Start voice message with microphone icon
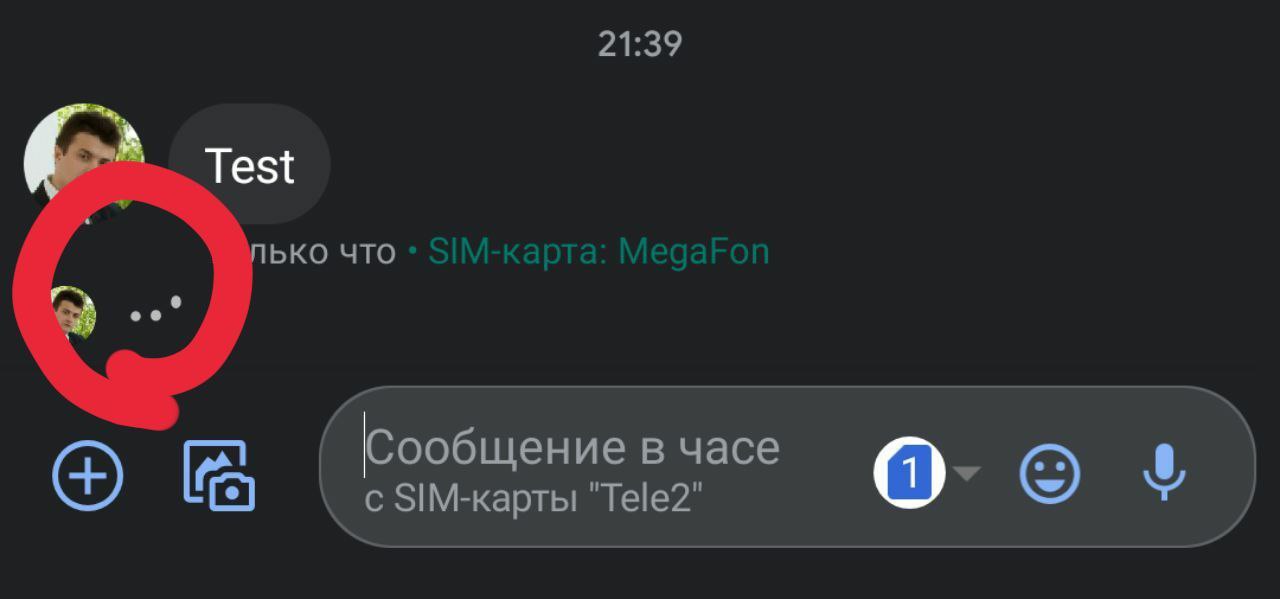1280x599 pixels. point(1164,472)
